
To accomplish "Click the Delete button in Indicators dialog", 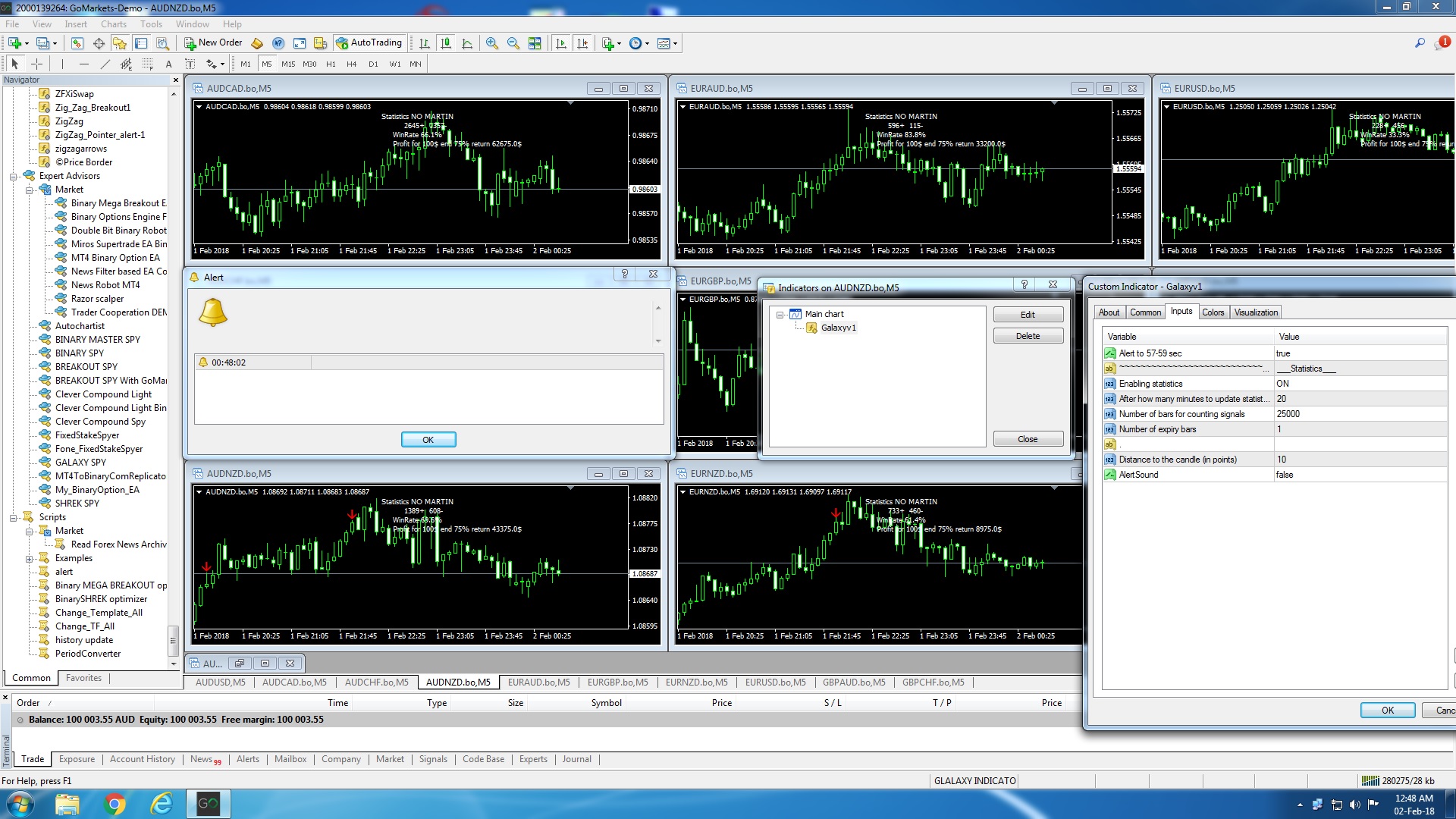I will [1028, 336].
